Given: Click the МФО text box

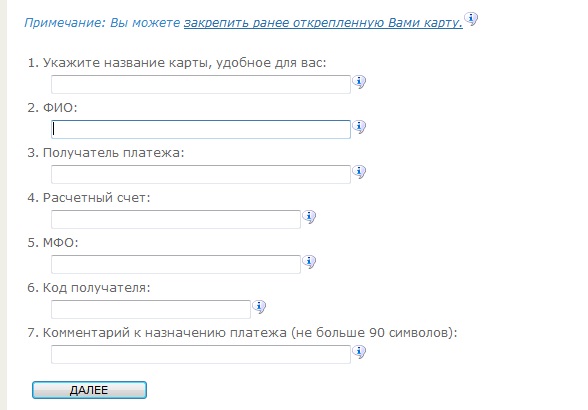Looking at the screenshot, I should [176, 264].
